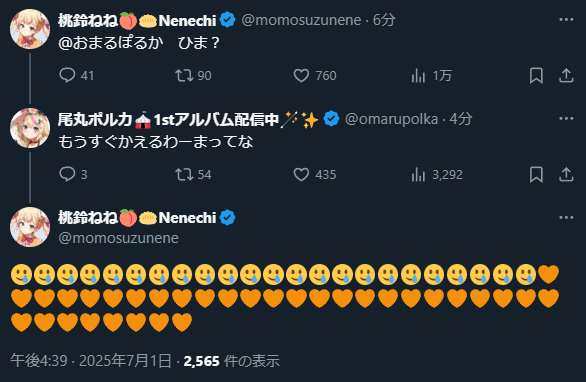Screen dimensions: 586x382
Task: Click 尾丸ポルカ profile avatar
Action: pyautogui.click(x=30, y=128)
